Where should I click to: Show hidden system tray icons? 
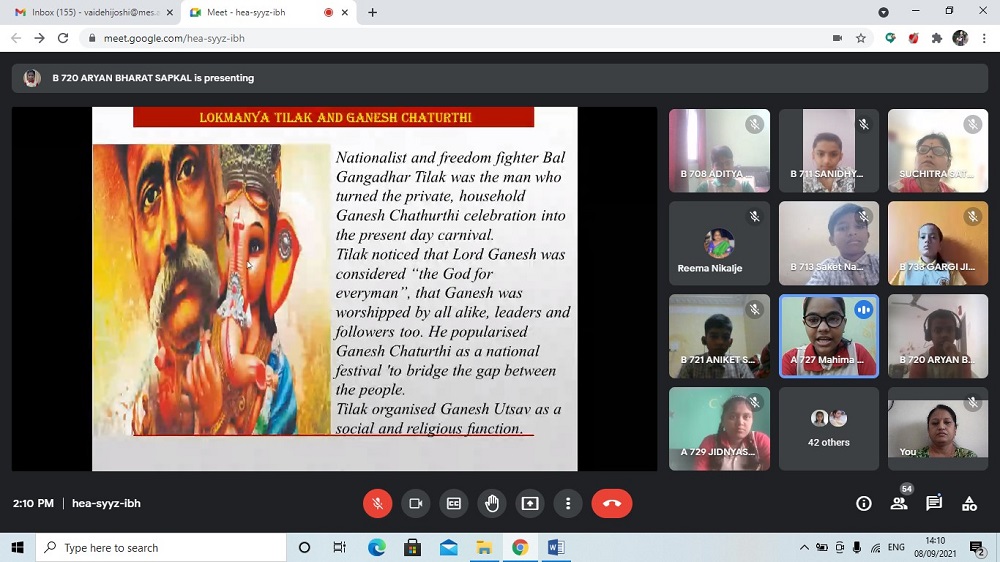tap(804, 548)
